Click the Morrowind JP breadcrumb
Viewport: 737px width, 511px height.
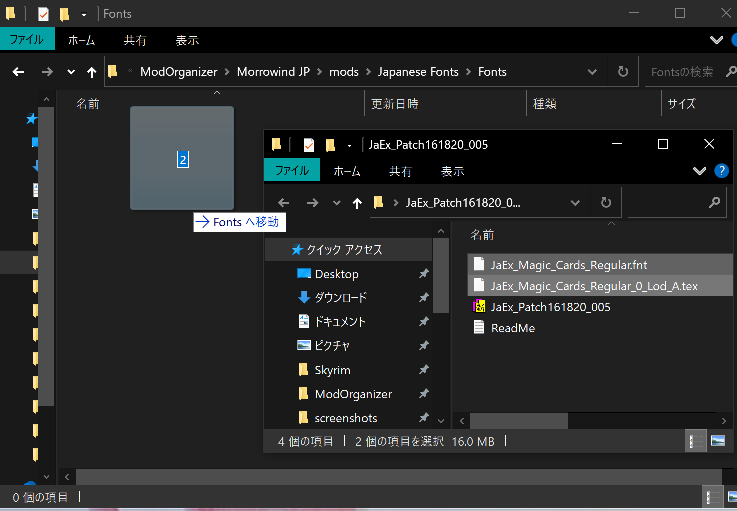[284, 72]
